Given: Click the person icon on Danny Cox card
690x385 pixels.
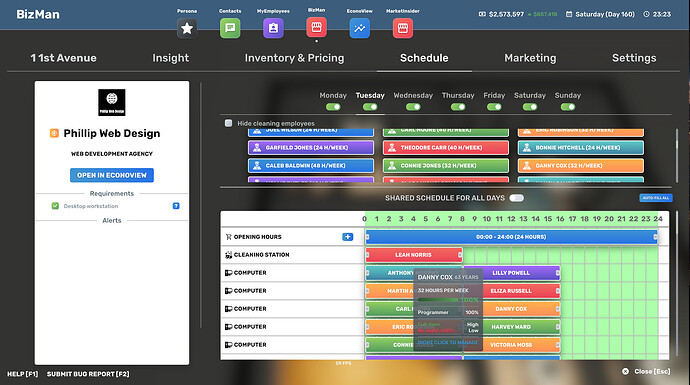Looking at the screenshot, I should (x=527, y=166).
